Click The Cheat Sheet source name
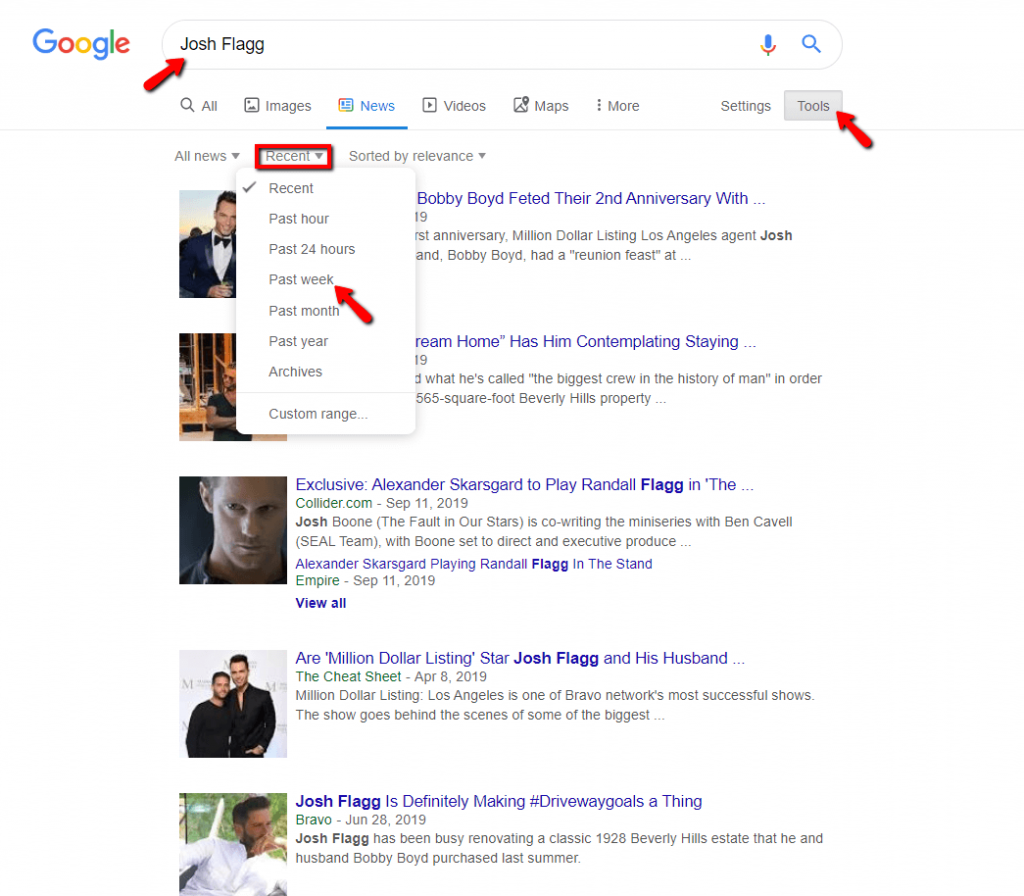Screen dimensions: 1024x896 point(348,677)
